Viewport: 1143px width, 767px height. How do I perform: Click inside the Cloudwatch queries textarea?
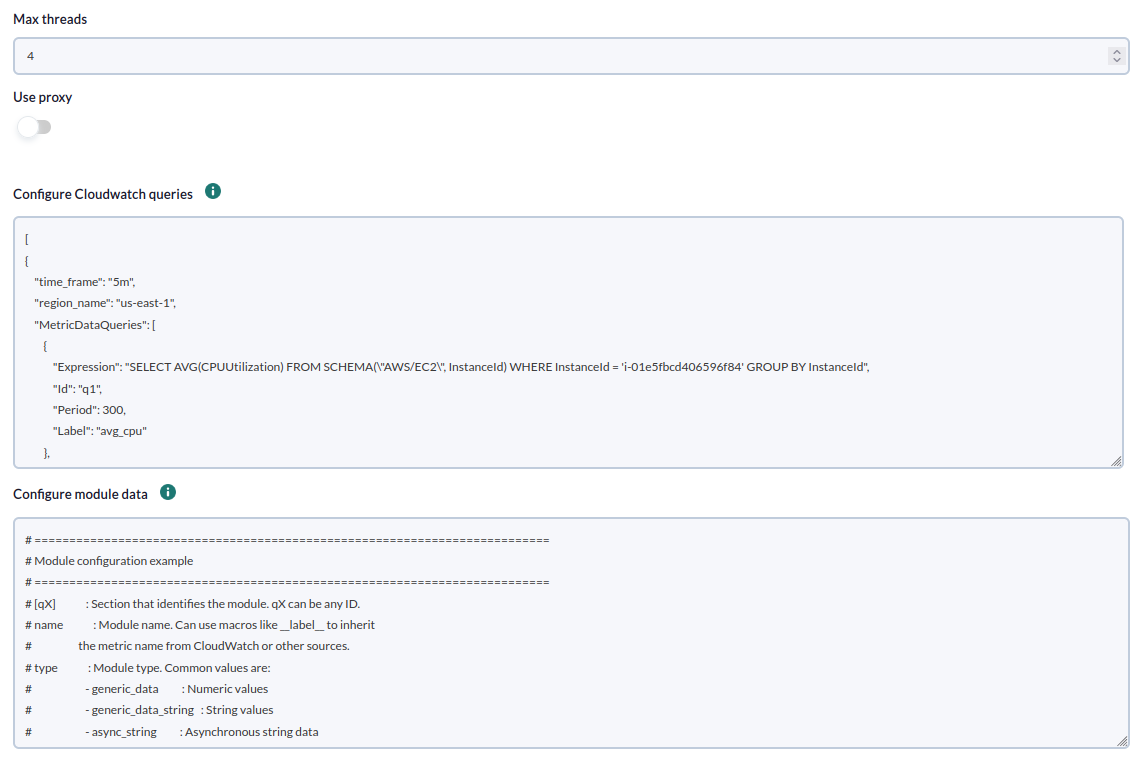(x=568, y=342)
